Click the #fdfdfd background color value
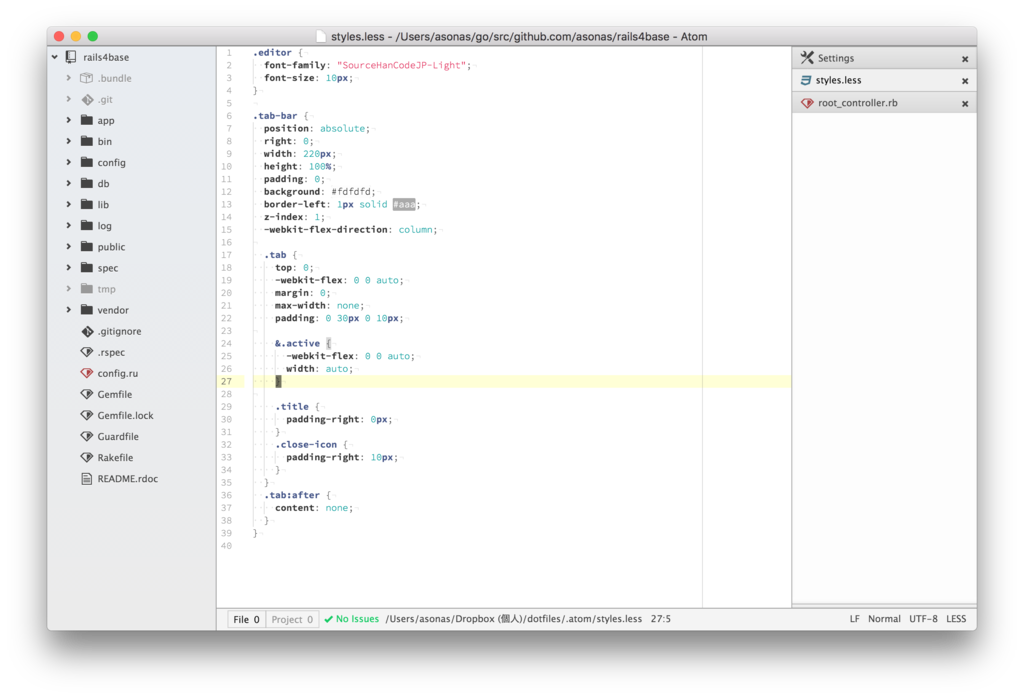 (x=351, y=191)
